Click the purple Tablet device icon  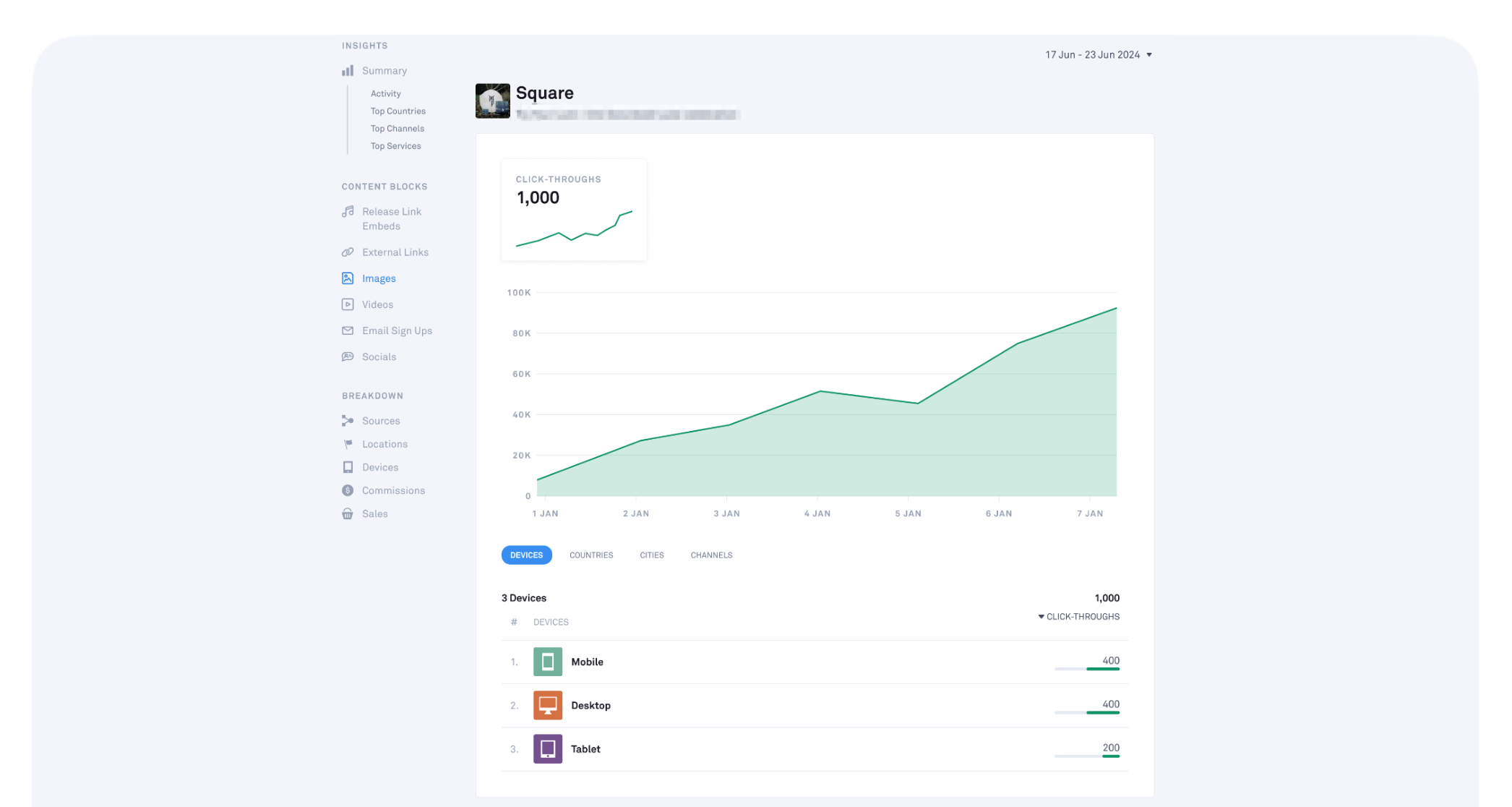(547, 748)
